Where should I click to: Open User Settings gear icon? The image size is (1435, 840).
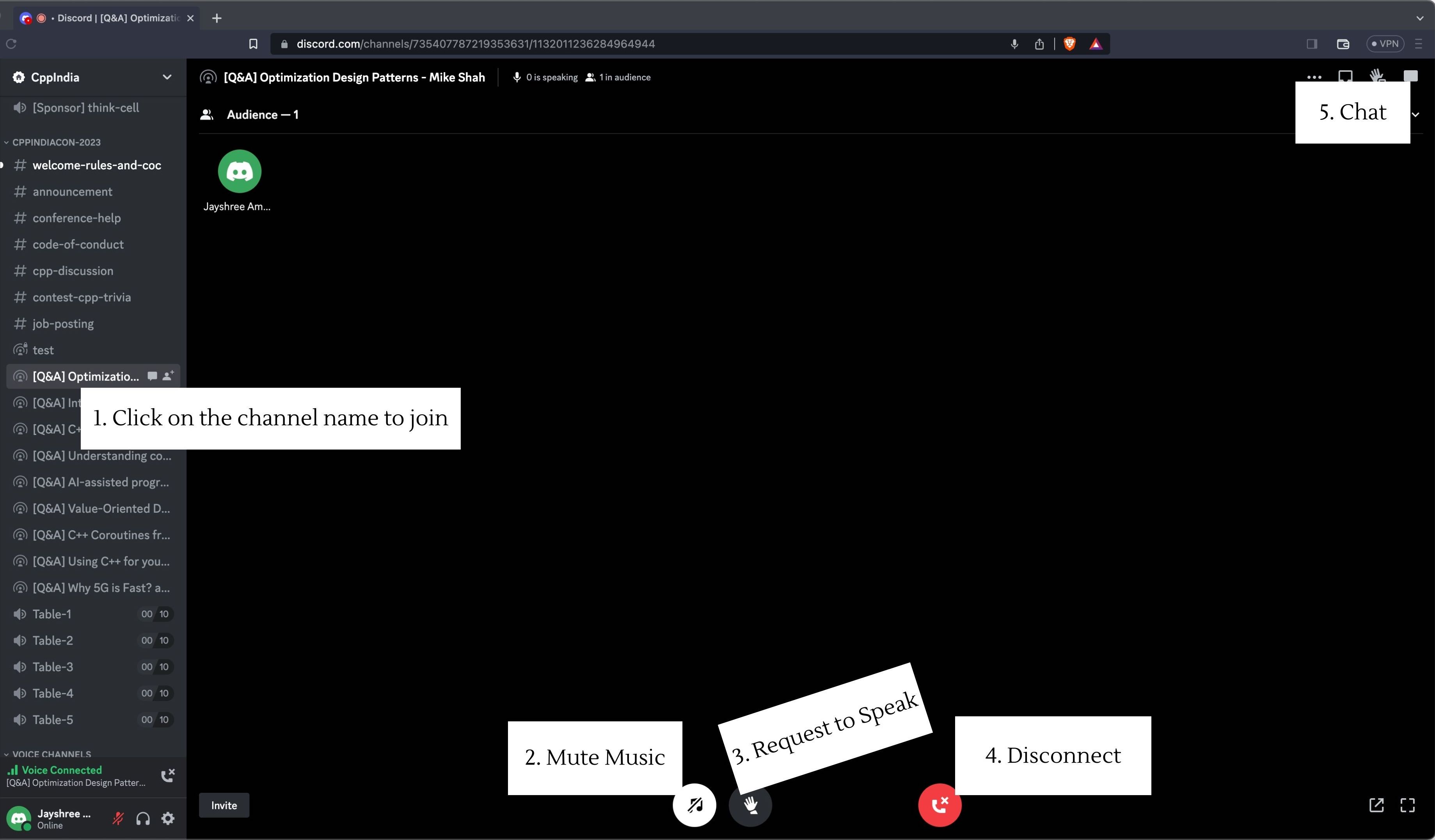click(168, 819)
